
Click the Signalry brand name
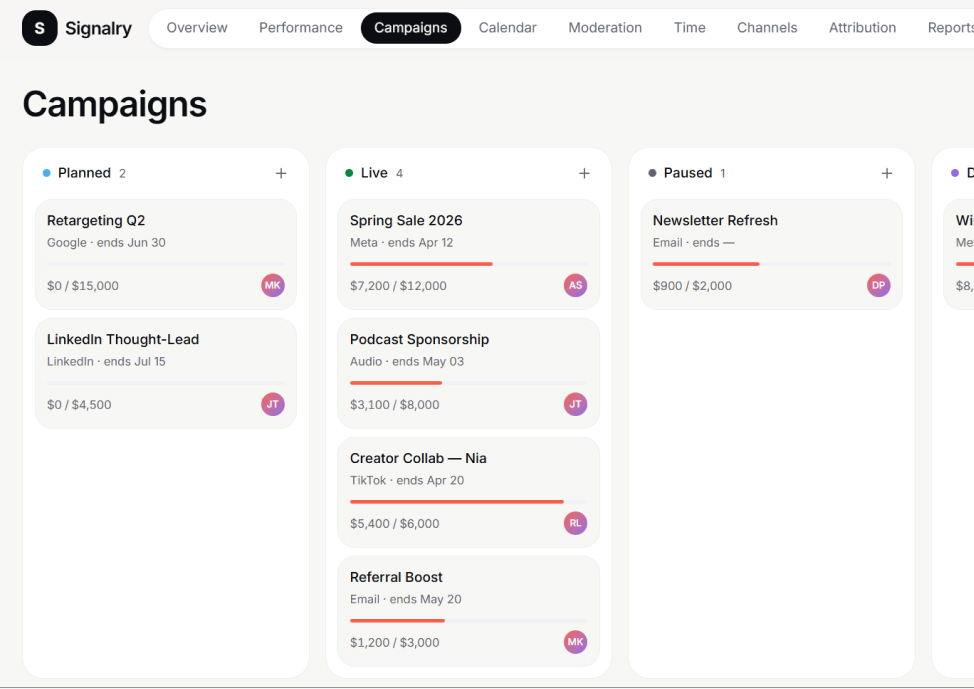[98, 29]
